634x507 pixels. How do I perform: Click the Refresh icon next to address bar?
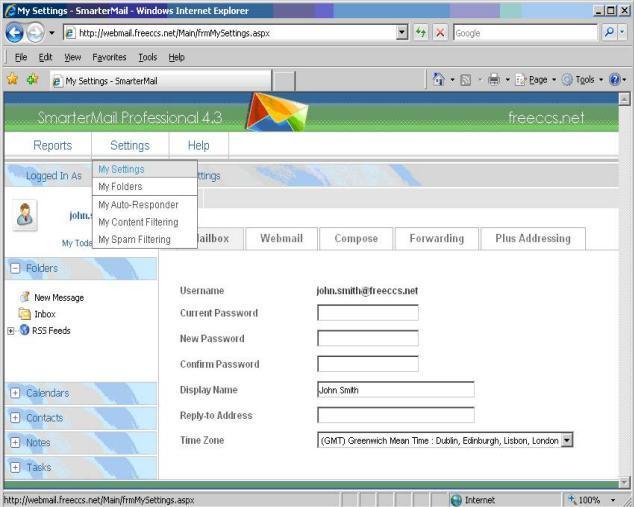[x=421, y=33]
